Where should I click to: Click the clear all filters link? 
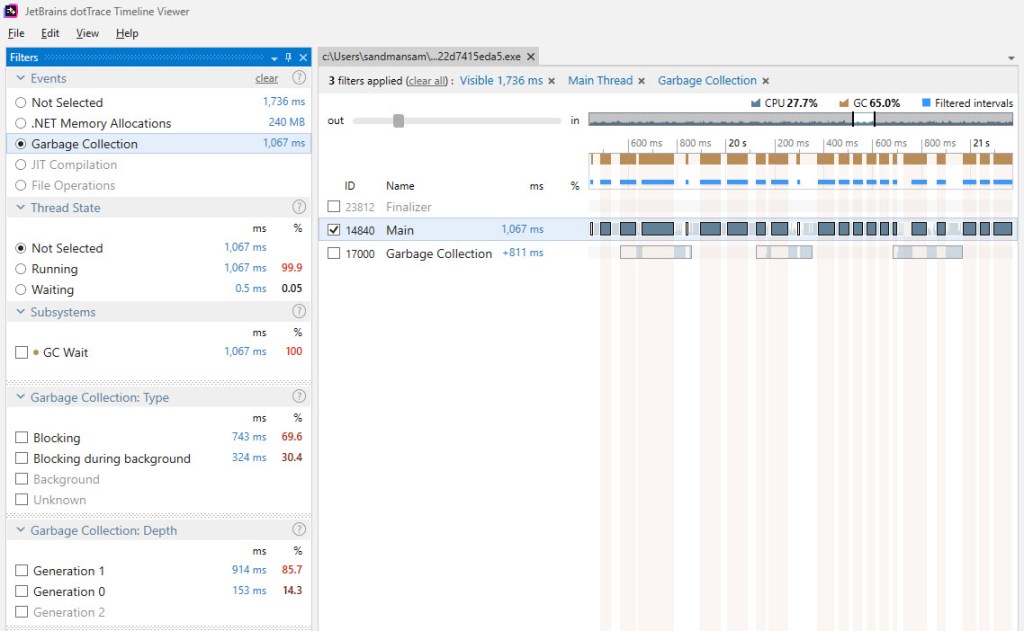coord(428,81)
